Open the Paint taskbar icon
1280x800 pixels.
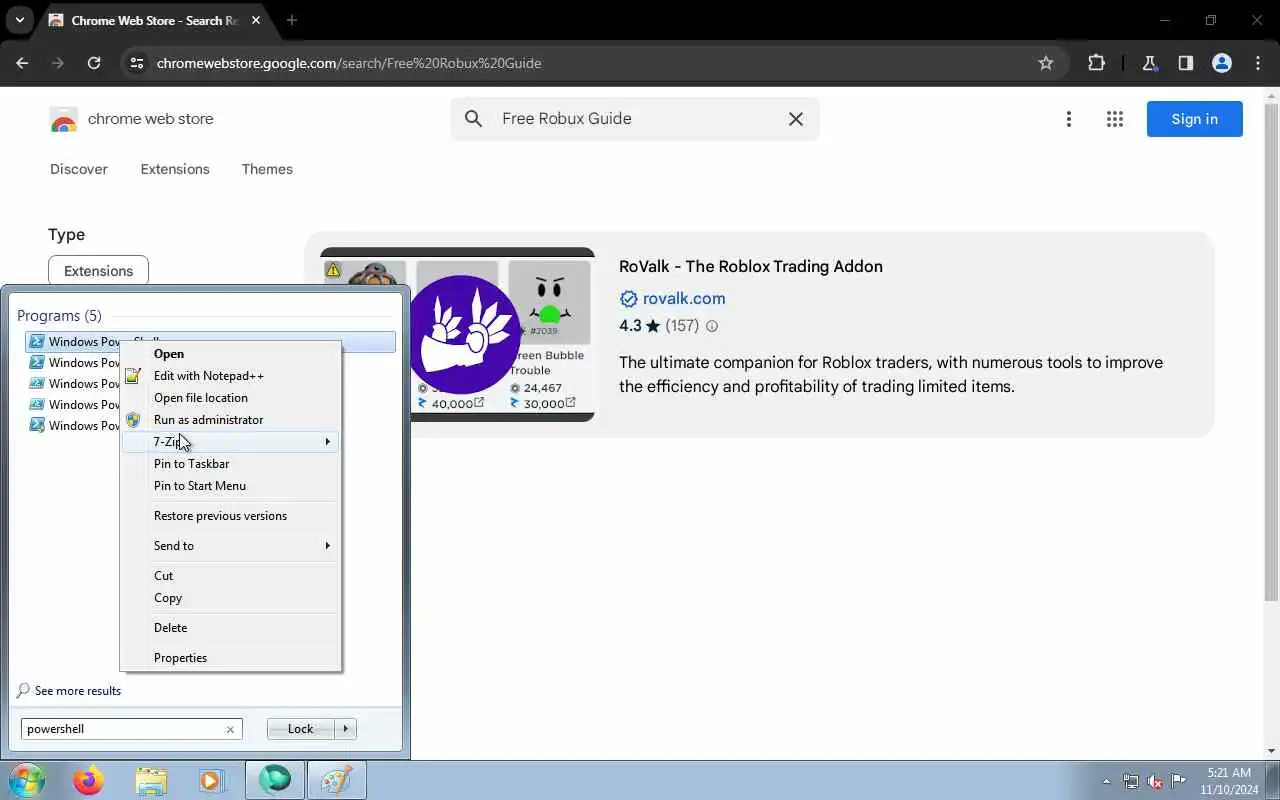coord(335,780)
